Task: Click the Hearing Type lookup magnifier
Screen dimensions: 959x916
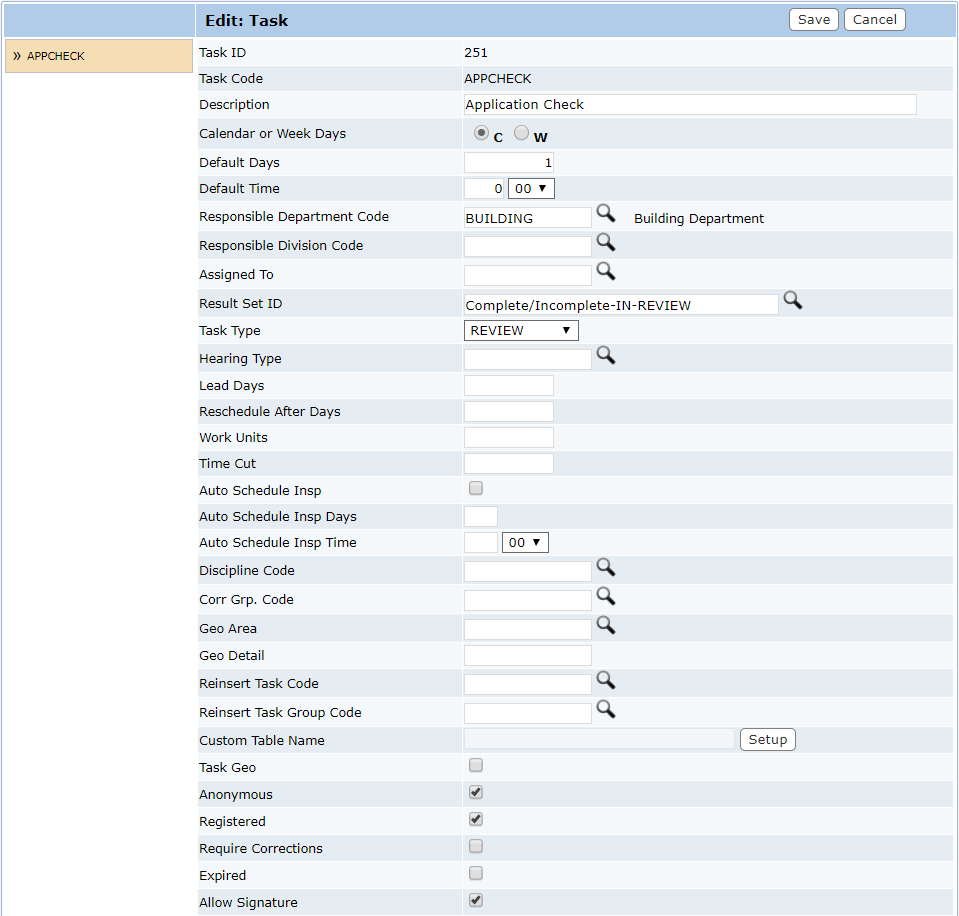Action: point(605,355)
